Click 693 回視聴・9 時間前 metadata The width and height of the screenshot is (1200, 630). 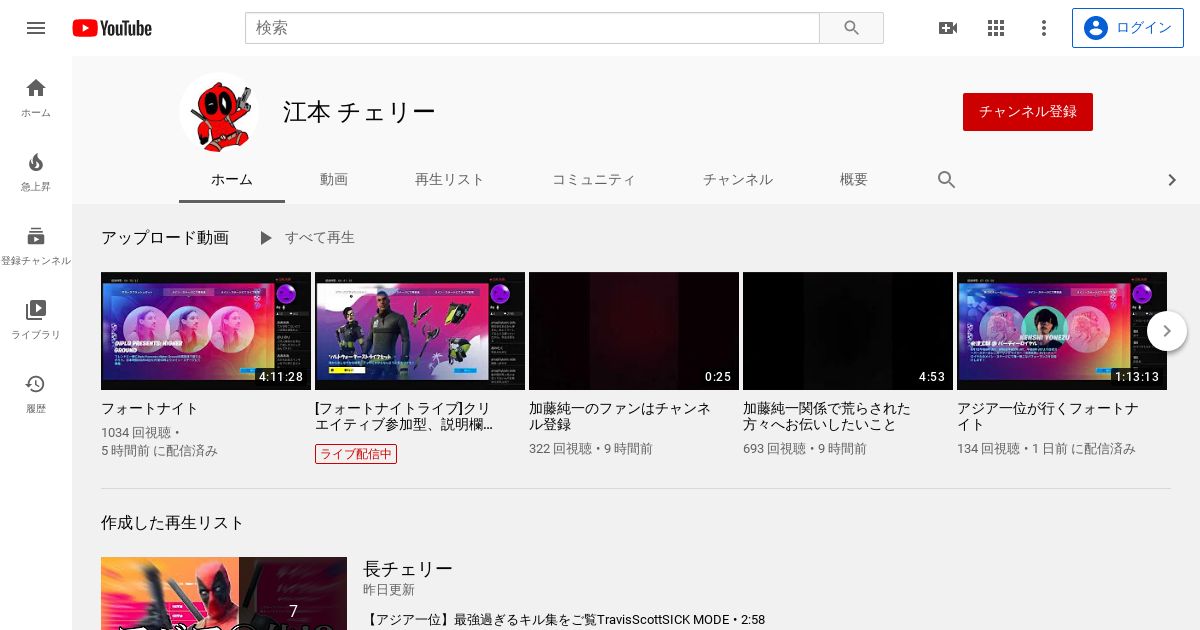point(805,449)
